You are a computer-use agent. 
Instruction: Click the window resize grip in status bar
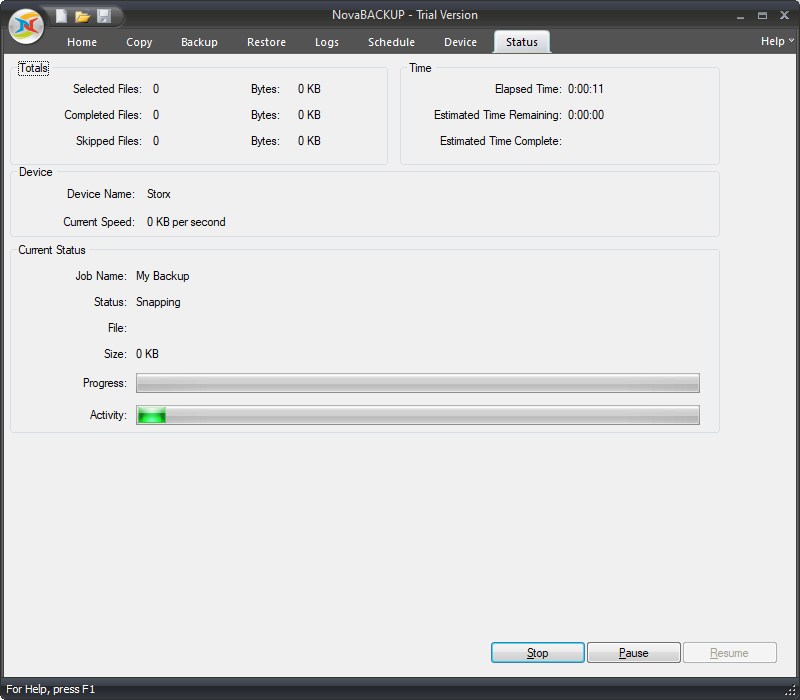pyautogui.click(x=790, y=691)
